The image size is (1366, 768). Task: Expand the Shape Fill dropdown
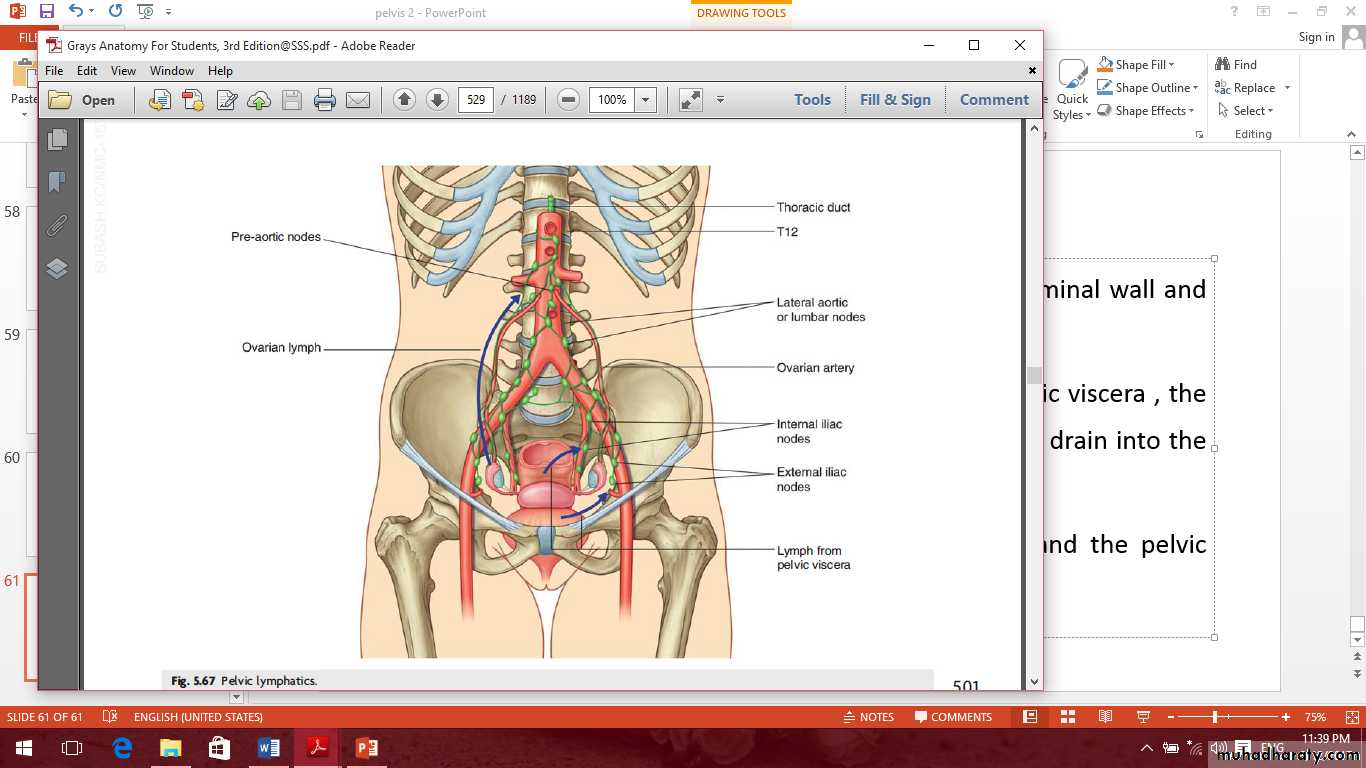point(1171,65)
